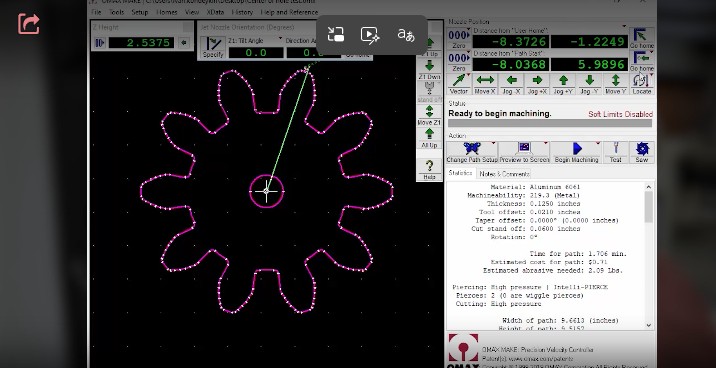Zero the Distance from User Home readout
The height and width of the screenshot is (368, 716).
(x=459, y=38)
